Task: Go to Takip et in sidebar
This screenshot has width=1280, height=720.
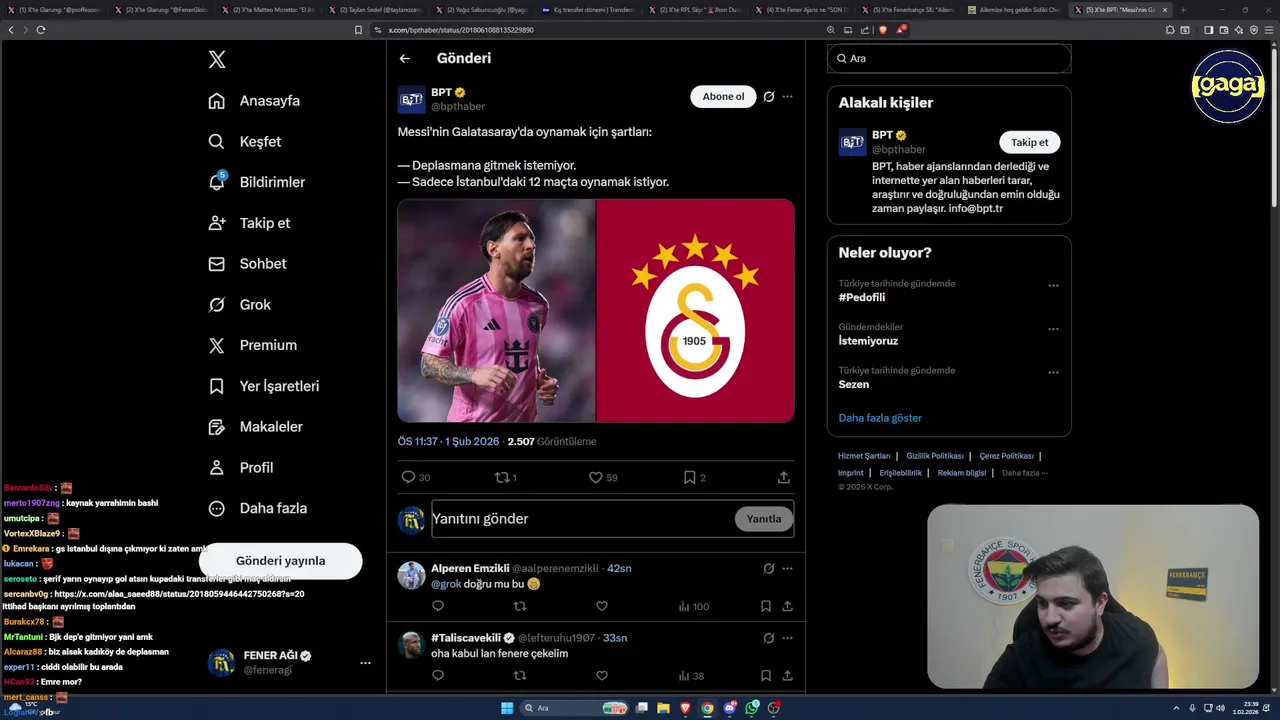Action: point(249,223)
